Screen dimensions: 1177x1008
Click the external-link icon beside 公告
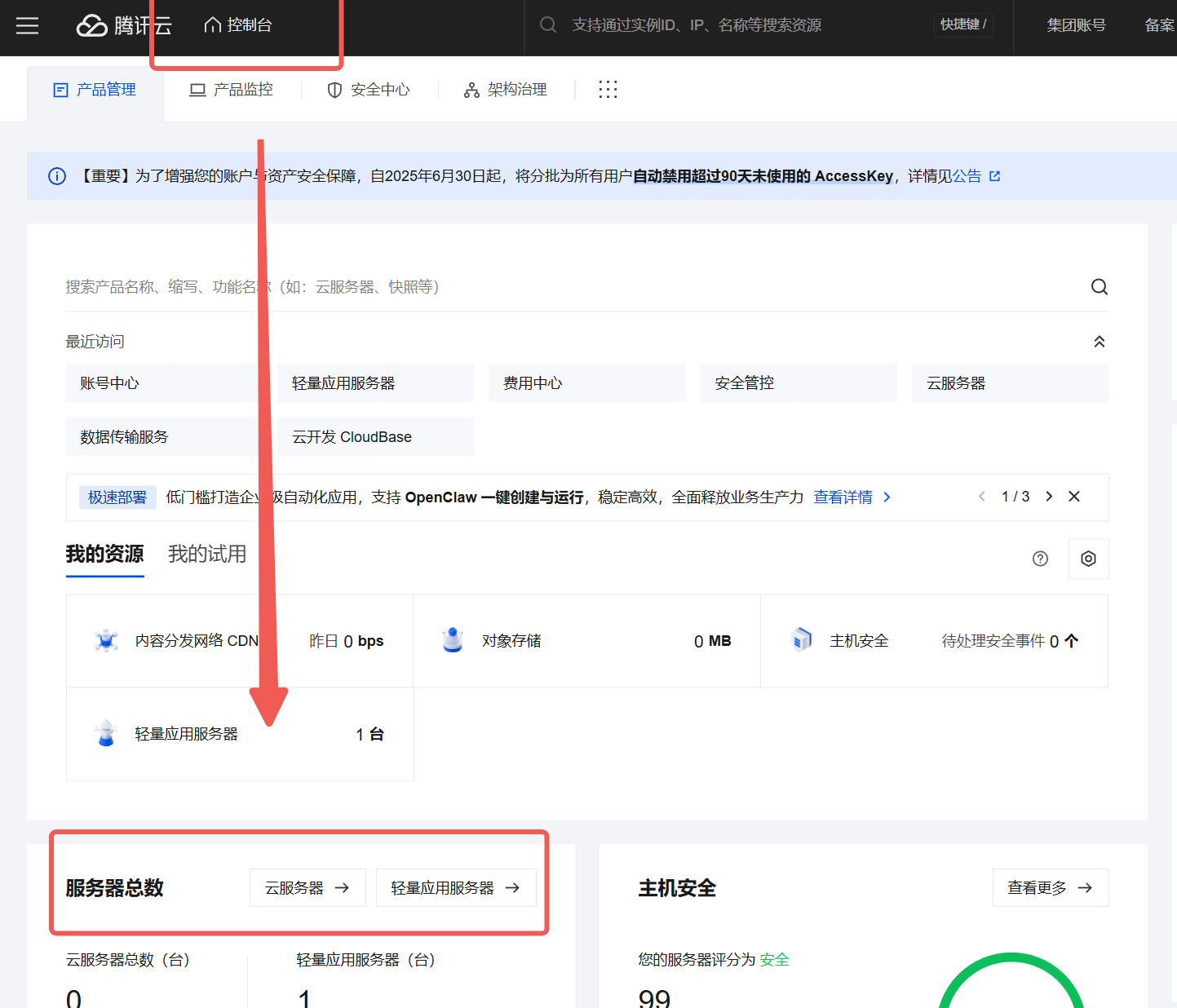pyautogui.click(x=994, y=176)
